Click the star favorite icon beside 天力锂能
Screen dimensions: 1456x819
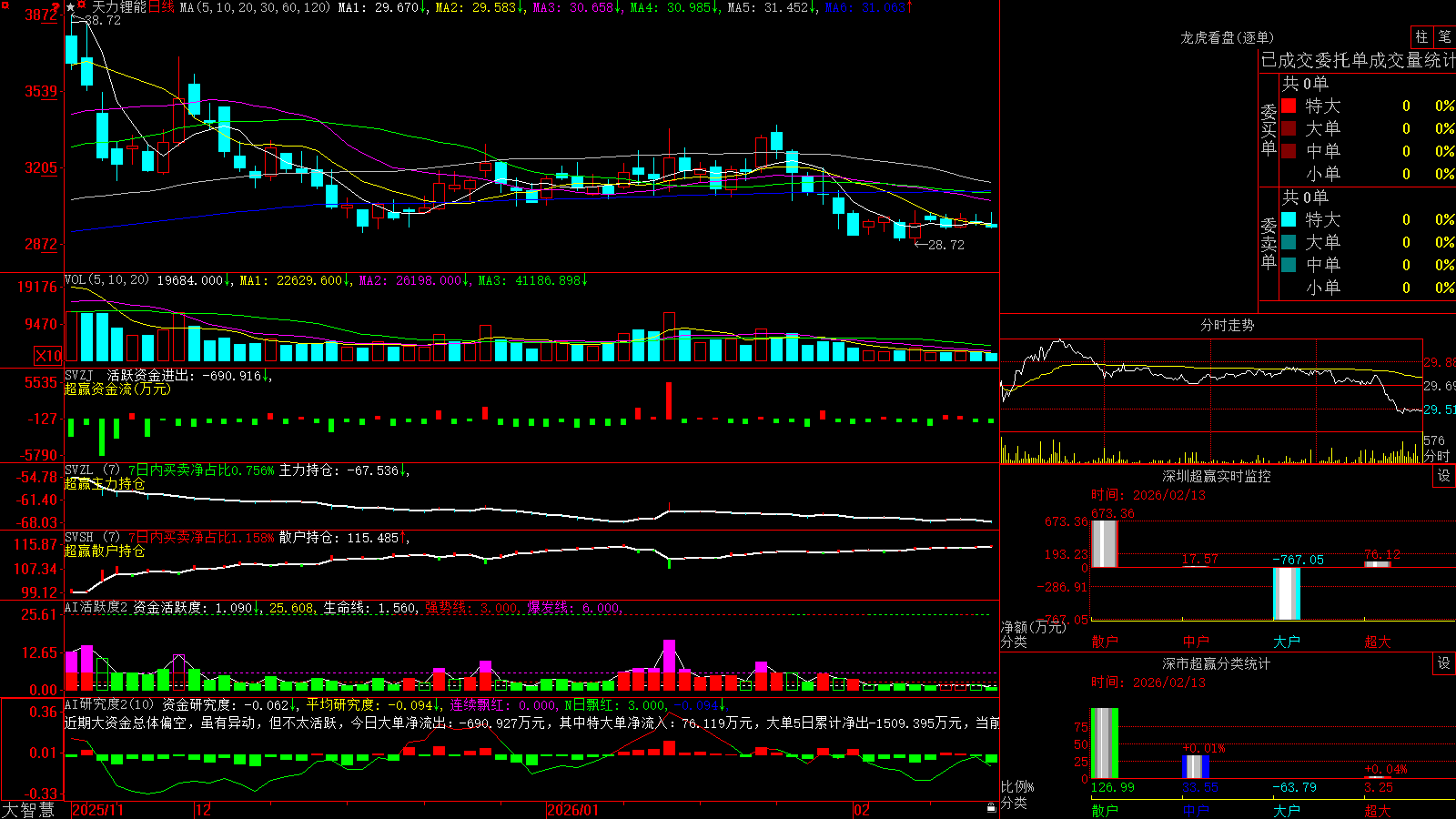[x=71, y=7]
